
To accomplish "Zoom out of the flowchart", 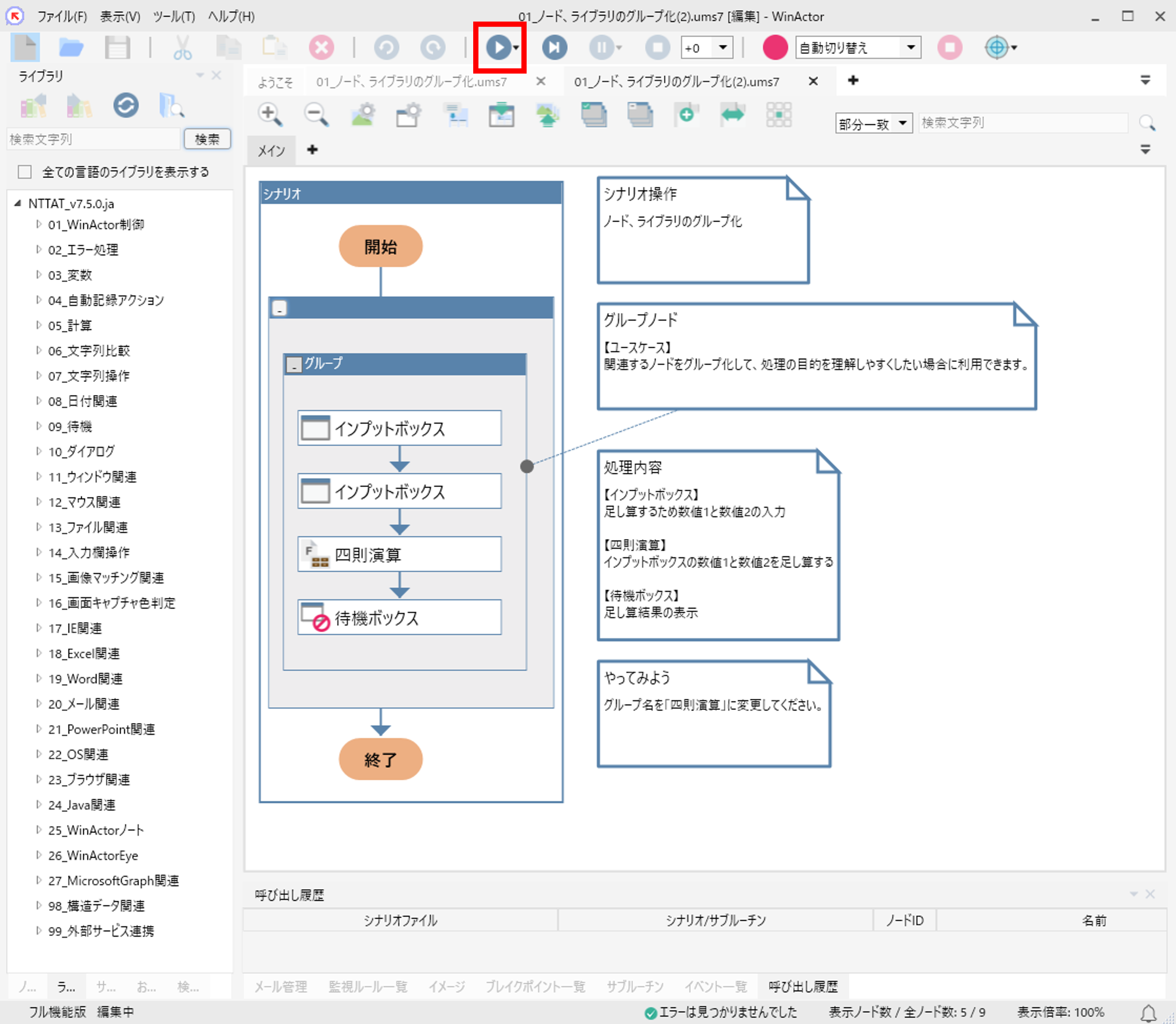I will 316,114.
